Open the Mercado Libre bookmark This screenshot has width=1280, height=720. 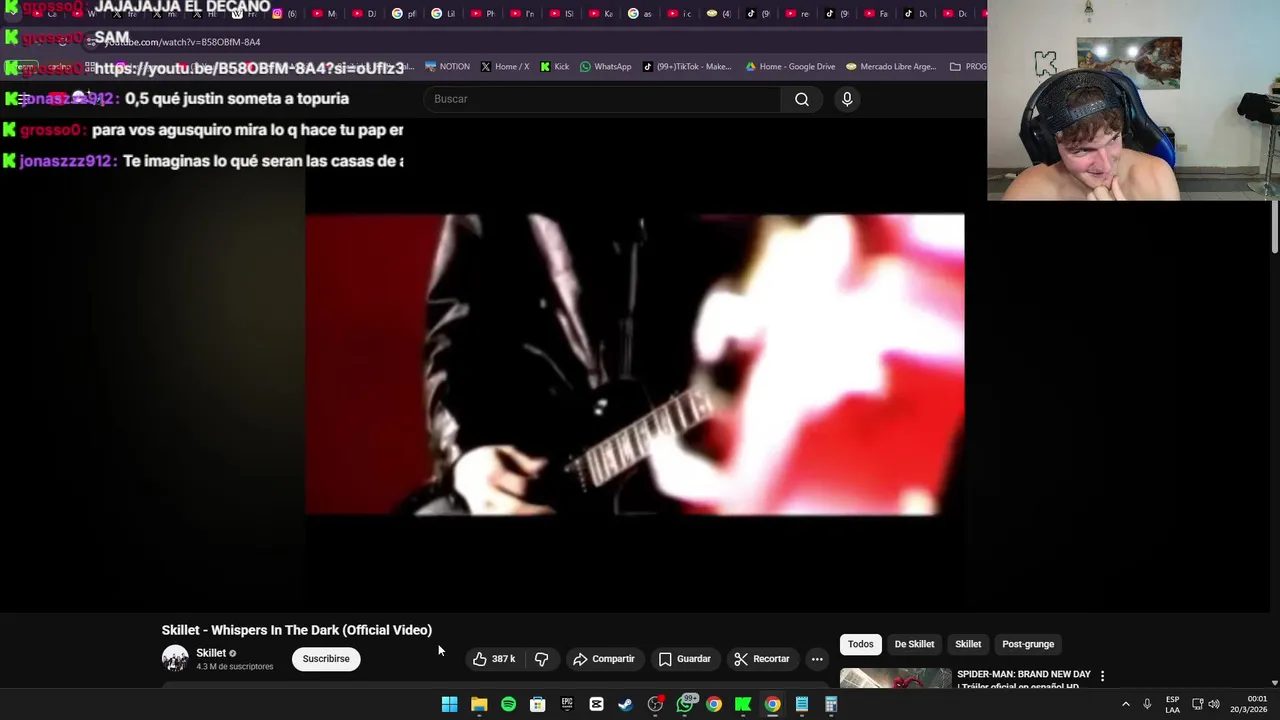point(891,67)
